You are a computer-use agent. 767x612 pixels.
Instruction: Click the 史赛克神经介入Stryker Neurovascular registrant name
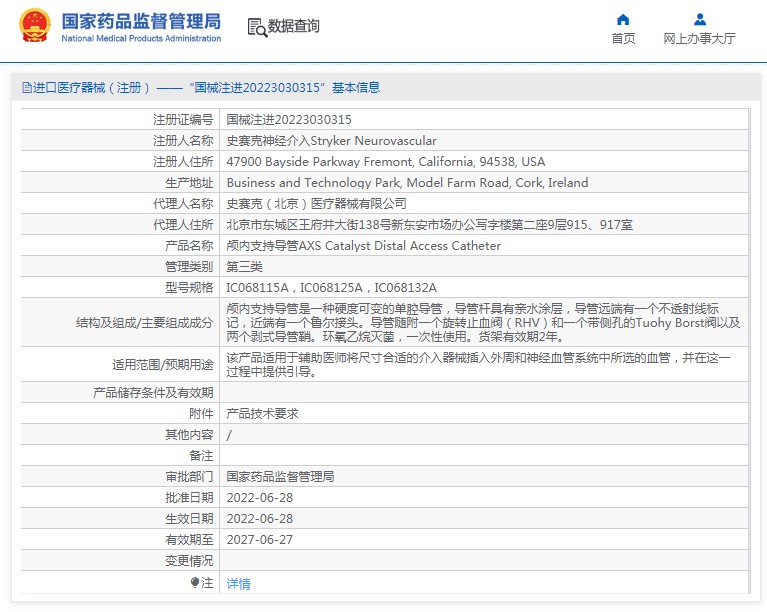point(331,141)
